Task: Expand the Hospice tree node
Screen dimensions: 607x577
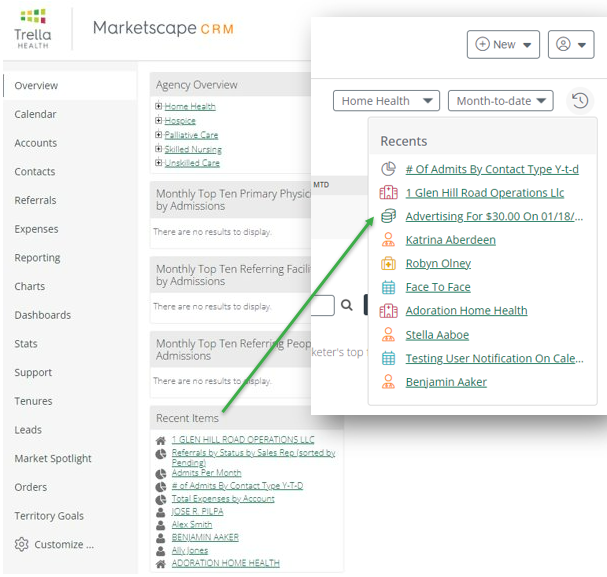Action: pyautogui.click(x=158, y=120)
